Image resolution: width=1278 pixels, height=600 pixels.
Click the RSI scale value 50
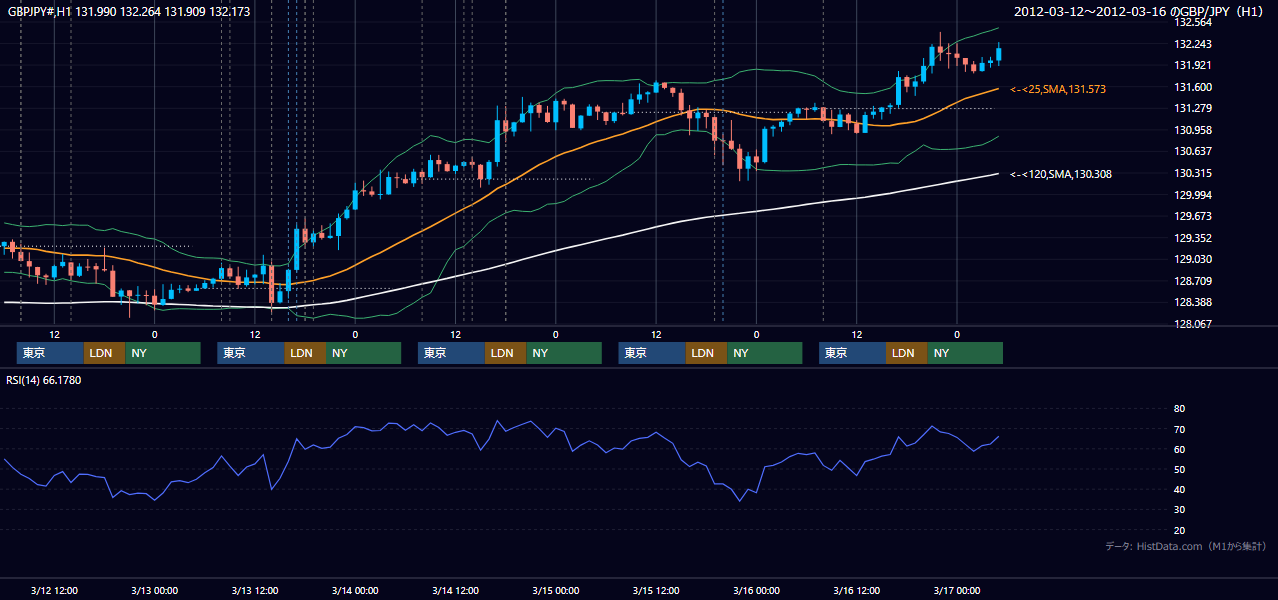click(x=1179, y=469)
